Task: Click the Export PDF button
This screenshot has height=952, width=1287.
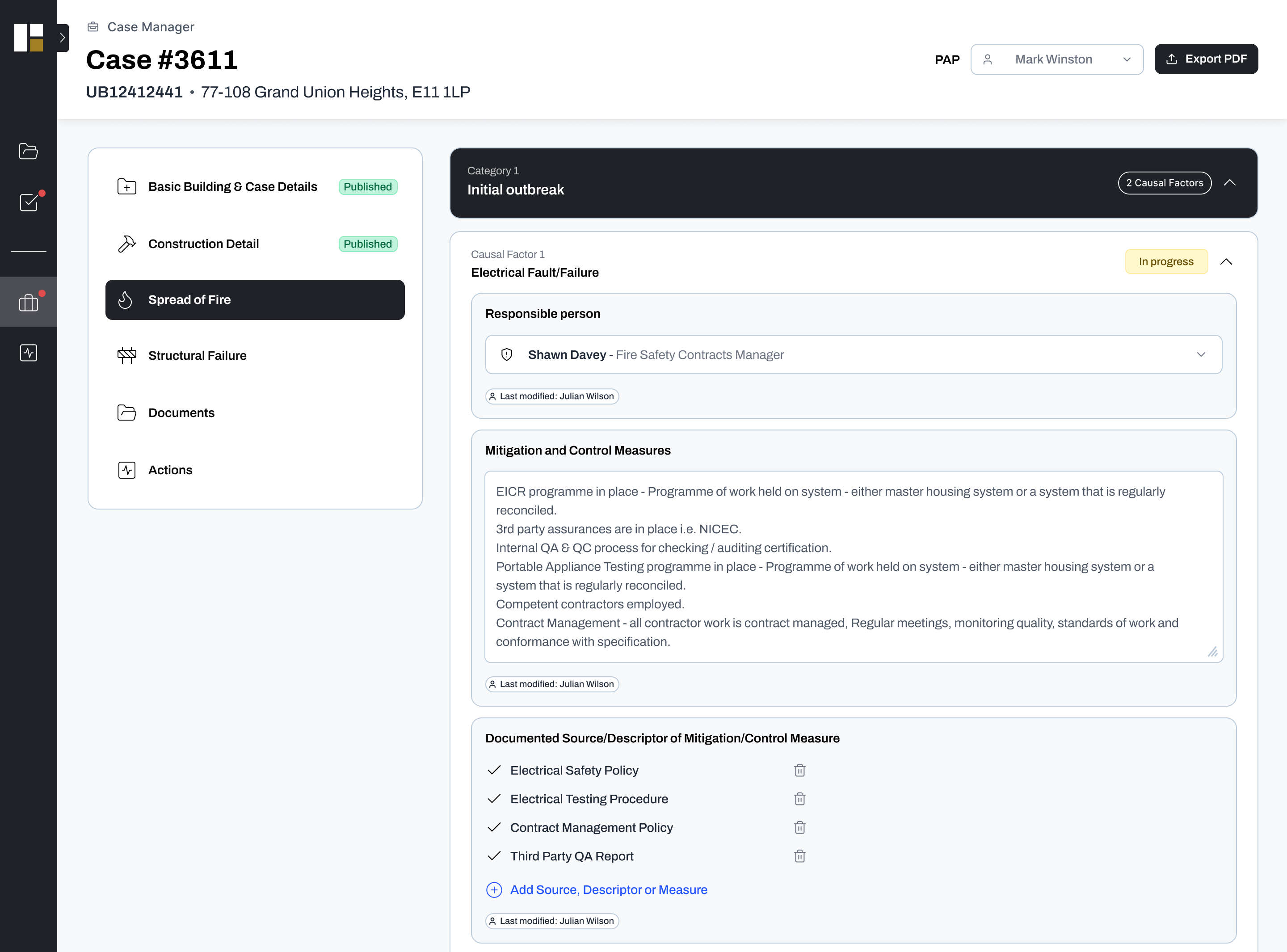Action: (1206, 59)
